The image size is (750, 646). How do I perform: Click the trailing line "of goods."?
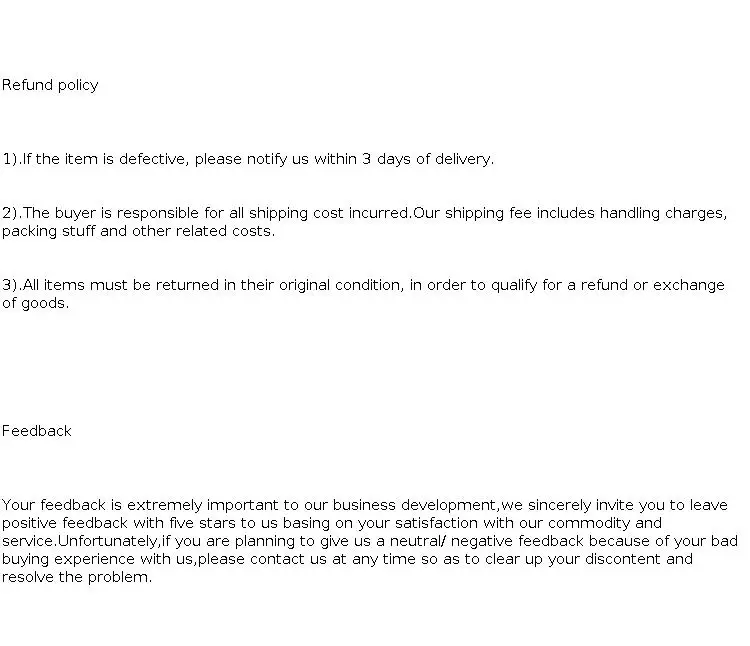35,303
